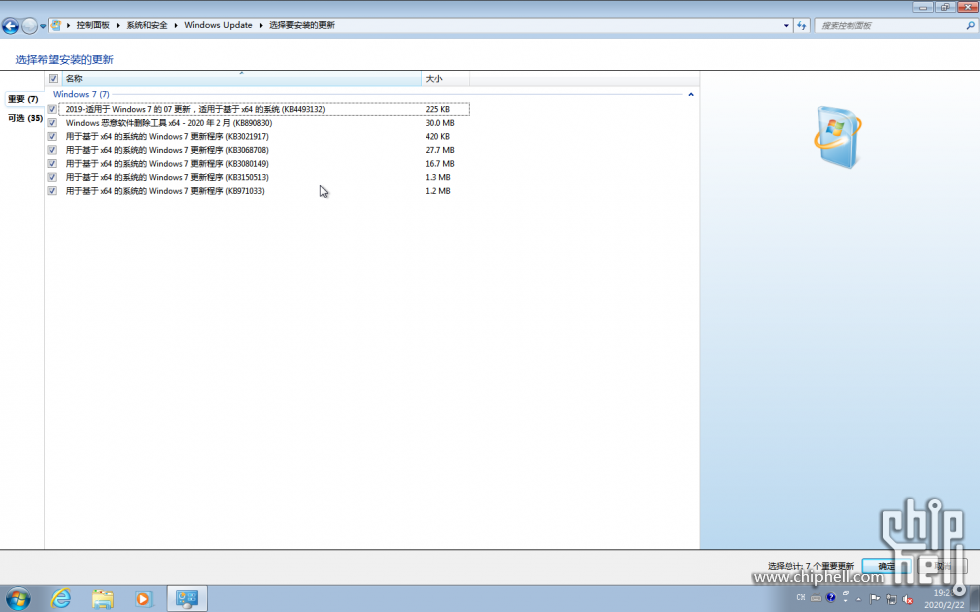
Task: Focus the 搜索控制面板 search field
Action: 891,26
